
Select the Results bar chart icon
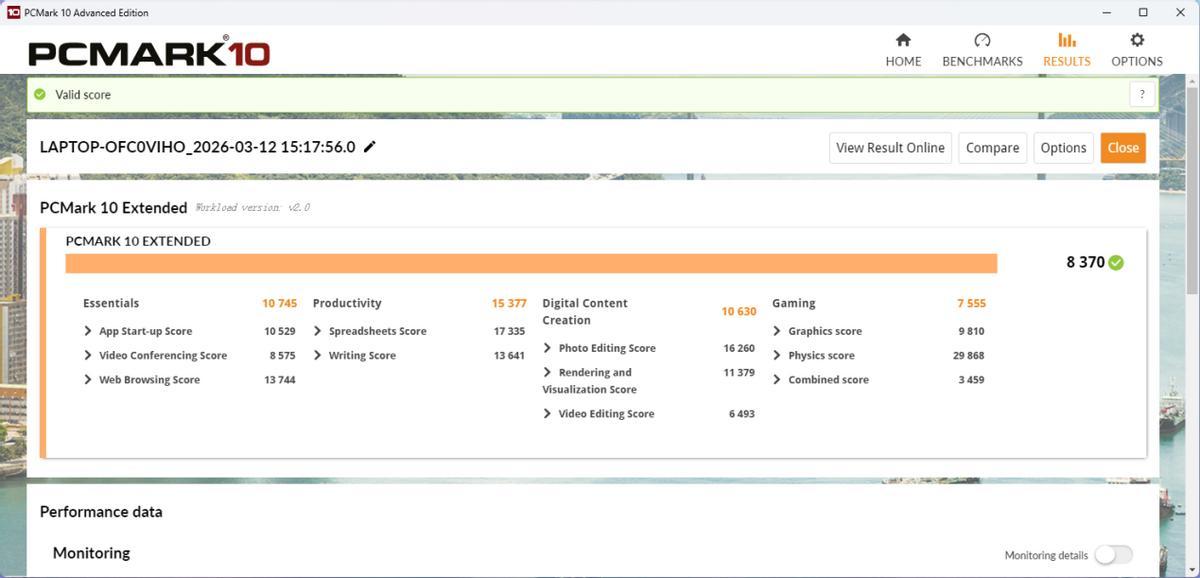click(1066, 40)
